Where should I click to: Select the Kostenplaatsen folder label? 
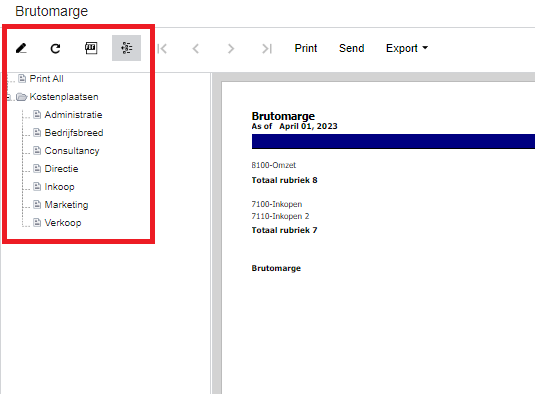point(64,97)
